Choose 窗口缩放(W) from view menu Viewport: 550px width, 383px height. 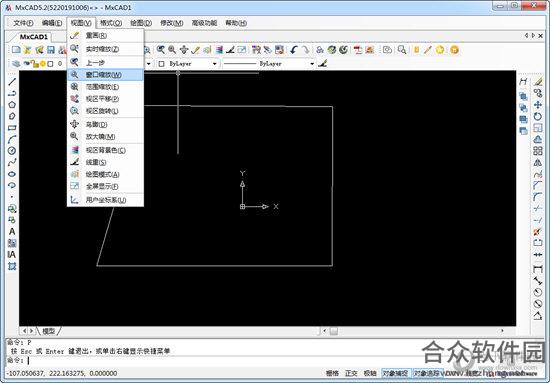click(105, 75)
